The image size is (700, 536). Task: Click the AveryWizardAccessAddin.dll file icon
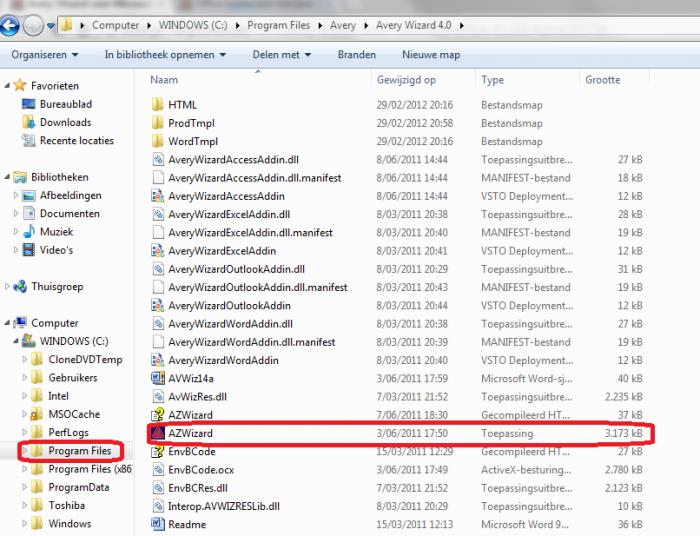pos(158,160)
